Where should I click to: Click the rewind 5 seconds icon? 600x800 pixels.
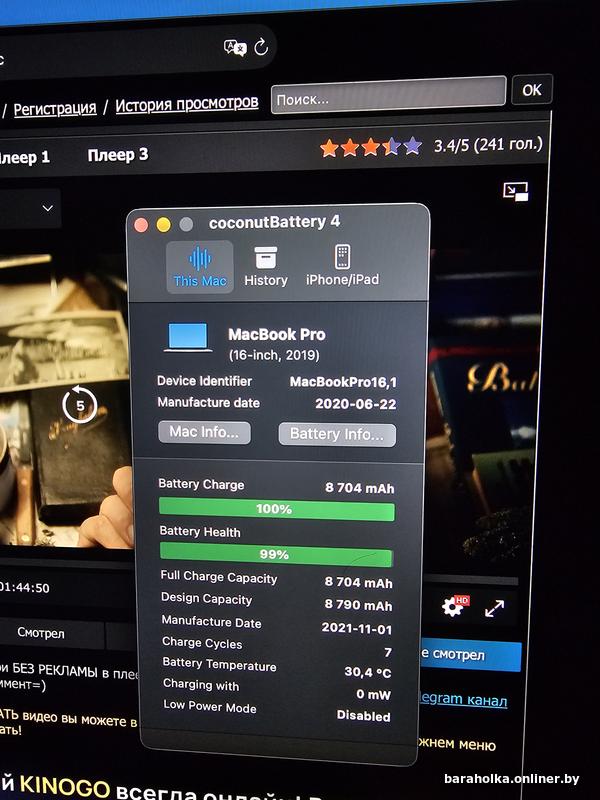point(80,405)
